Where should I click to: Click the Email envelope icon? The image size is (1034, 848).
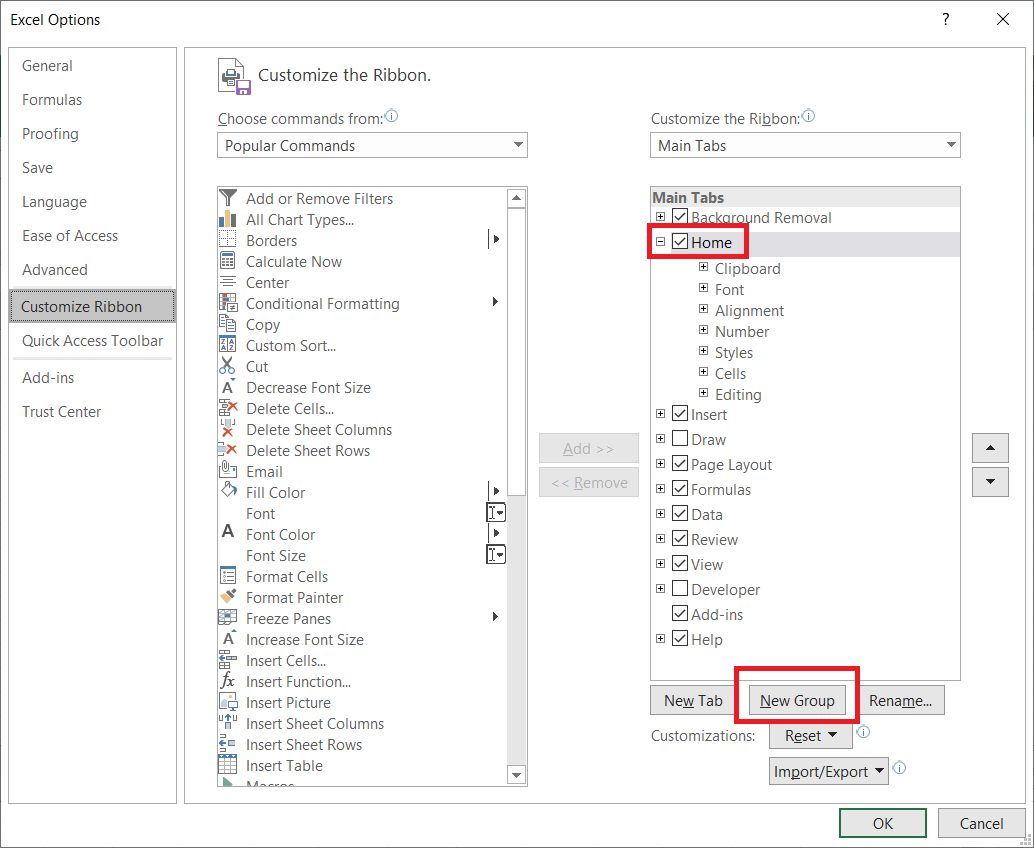coord(228,471)
